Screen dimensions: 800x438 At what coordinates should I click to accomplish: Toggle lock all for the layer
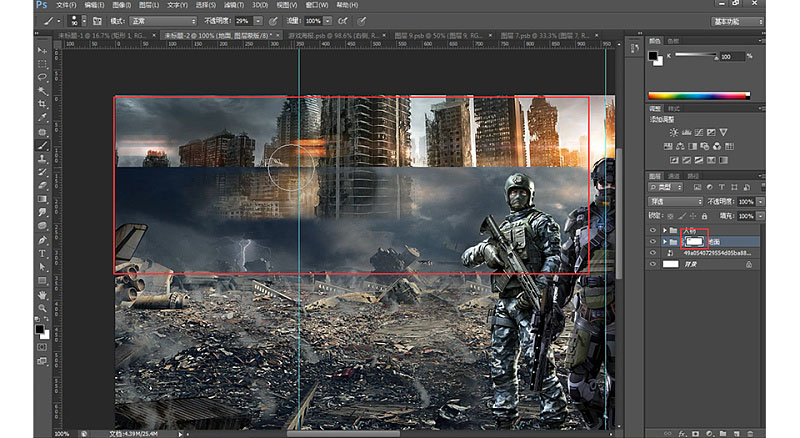tap(704, 216)
